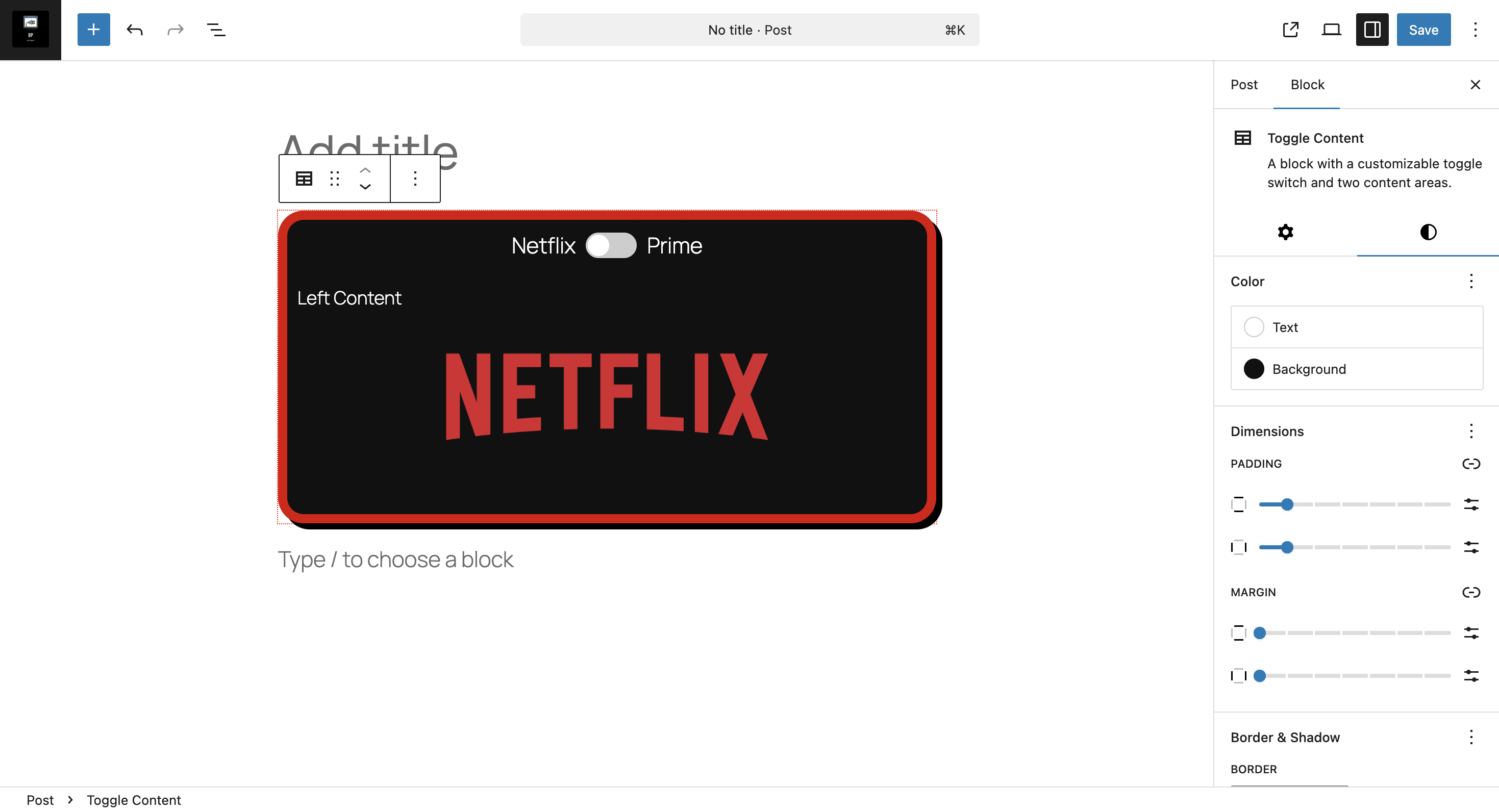Open the View Post external link icon

(1291, 30)
